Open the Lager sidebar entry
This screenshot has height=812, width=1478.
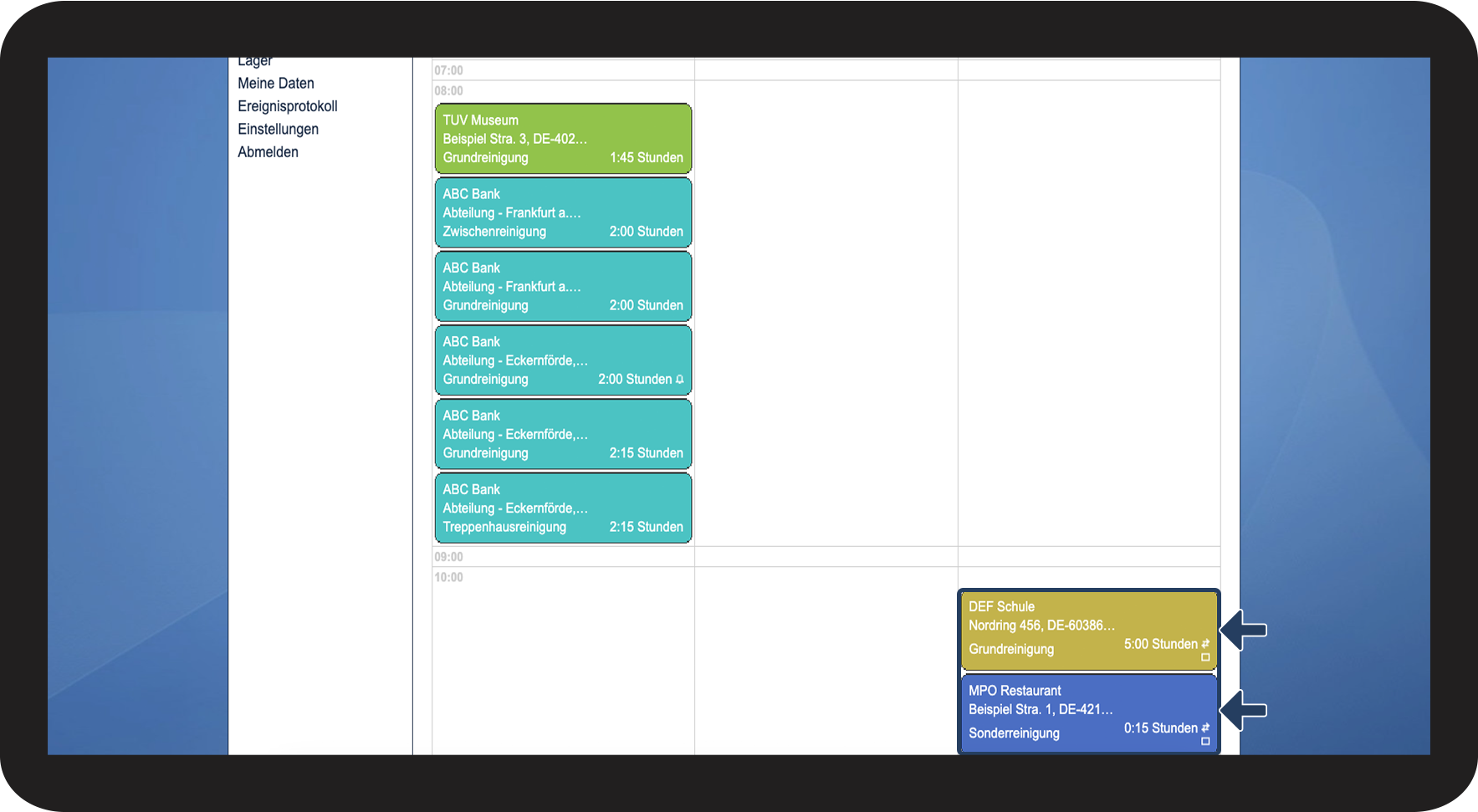point(255,62)
